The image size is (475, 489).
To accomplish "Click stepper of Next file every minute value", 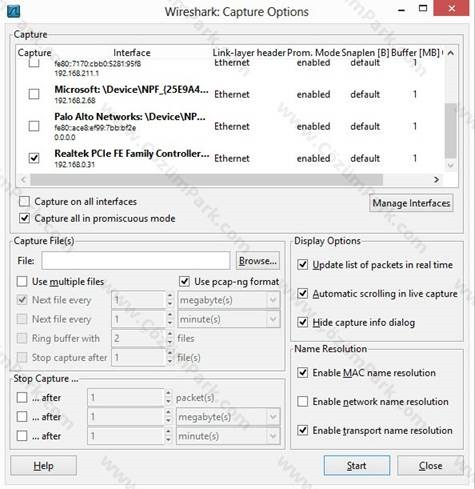I will [170, 319].
